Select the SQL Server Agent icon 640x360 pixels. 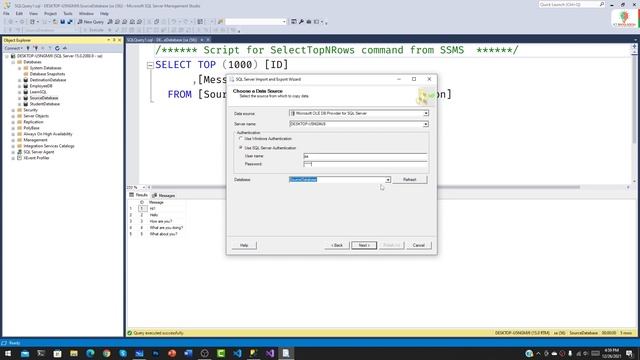click(19, 152)
